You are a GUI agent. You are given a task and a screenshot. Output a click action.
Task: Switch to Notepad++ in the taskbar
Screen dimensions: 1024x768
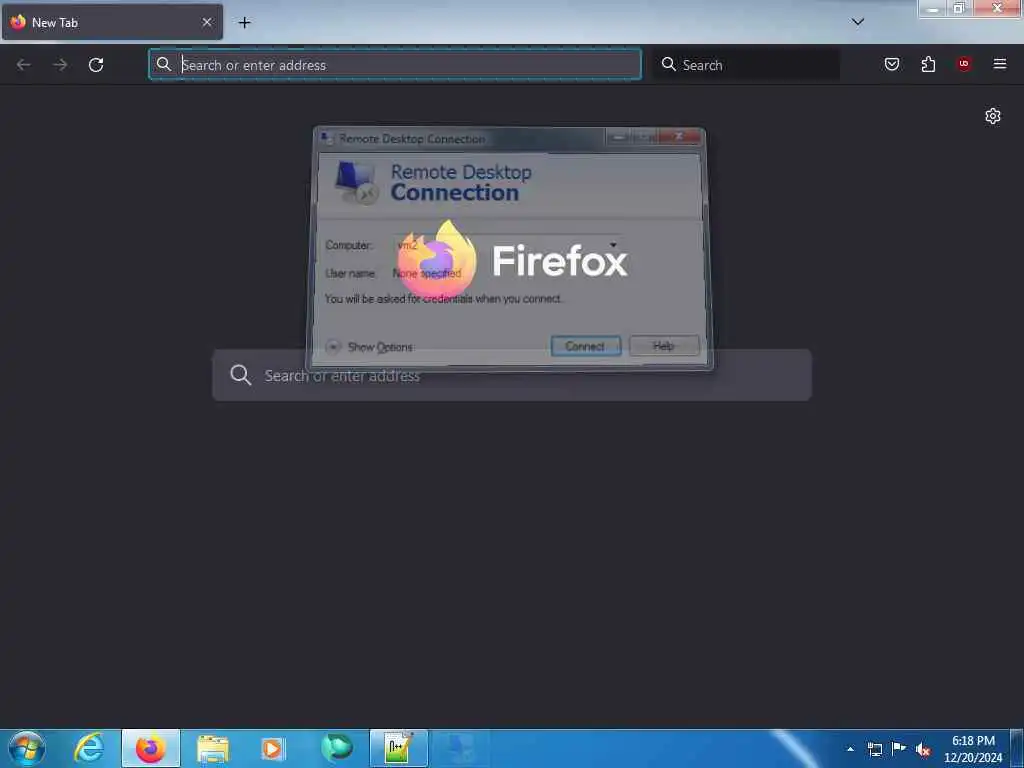click(x=399, y=748)
